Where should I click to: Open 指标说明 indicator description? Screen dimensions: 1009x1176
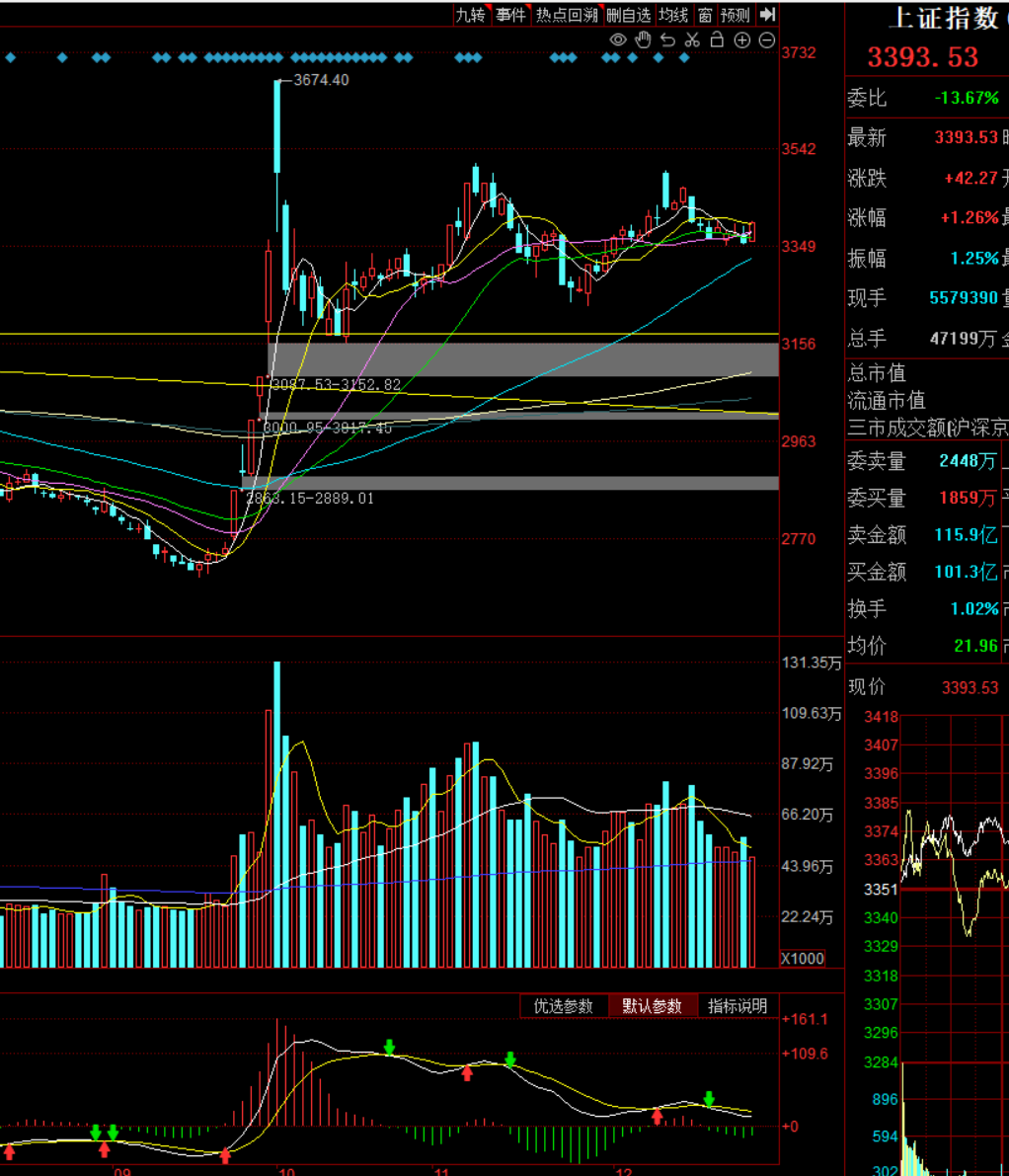pyautogui.click(x=737, y=1006)
